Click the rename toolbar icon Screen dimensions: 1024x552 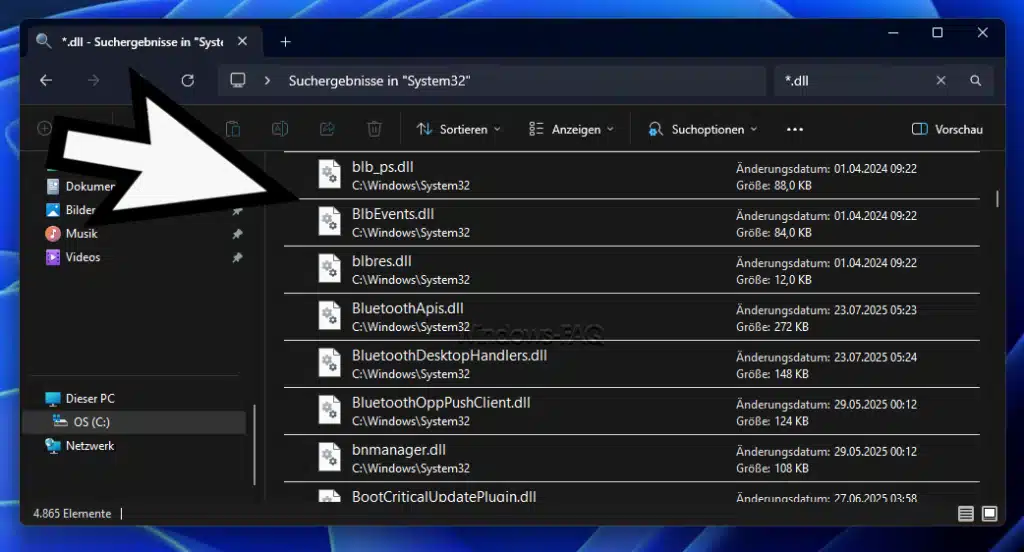pos(280,129)
